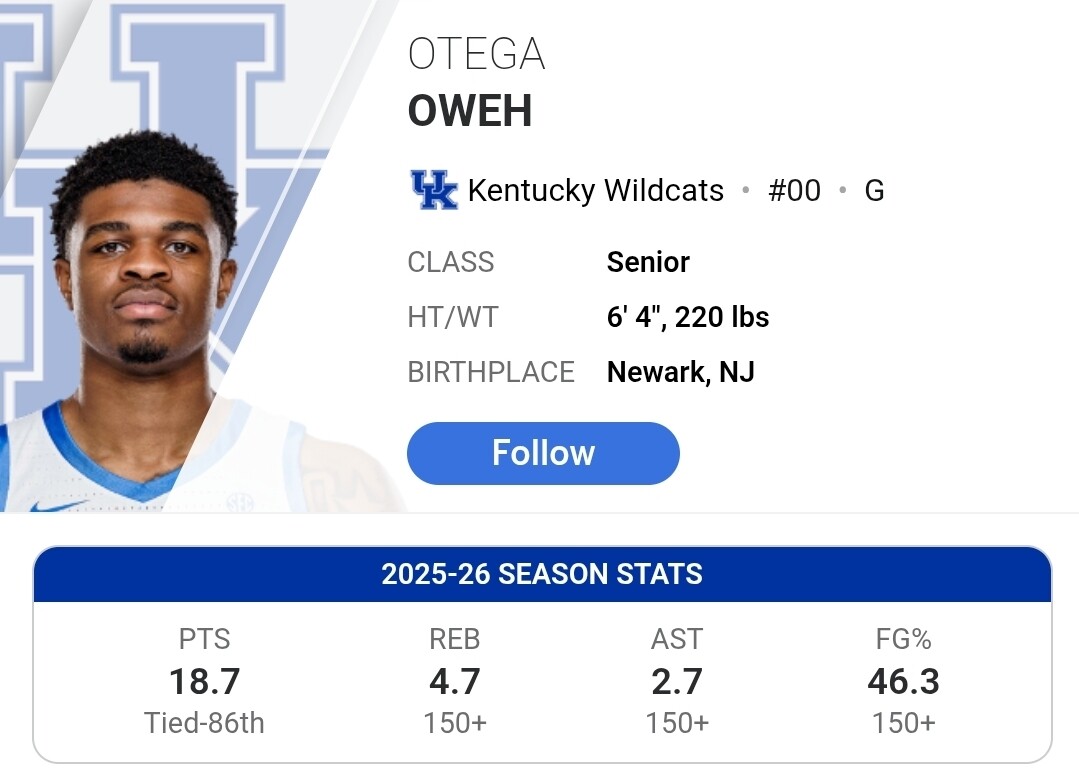Select the Tied-86th points ranking

click(204, 723)
